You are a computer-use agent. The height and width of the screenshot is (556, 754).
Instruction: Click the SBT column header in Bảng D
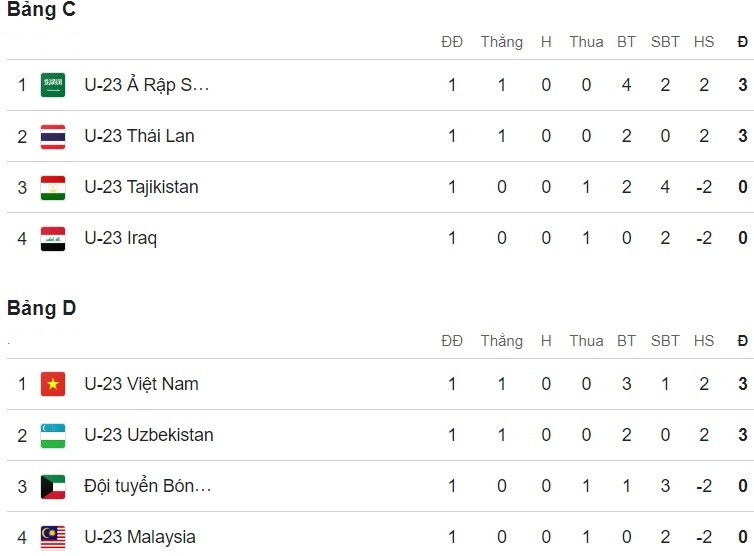point(665,341)
